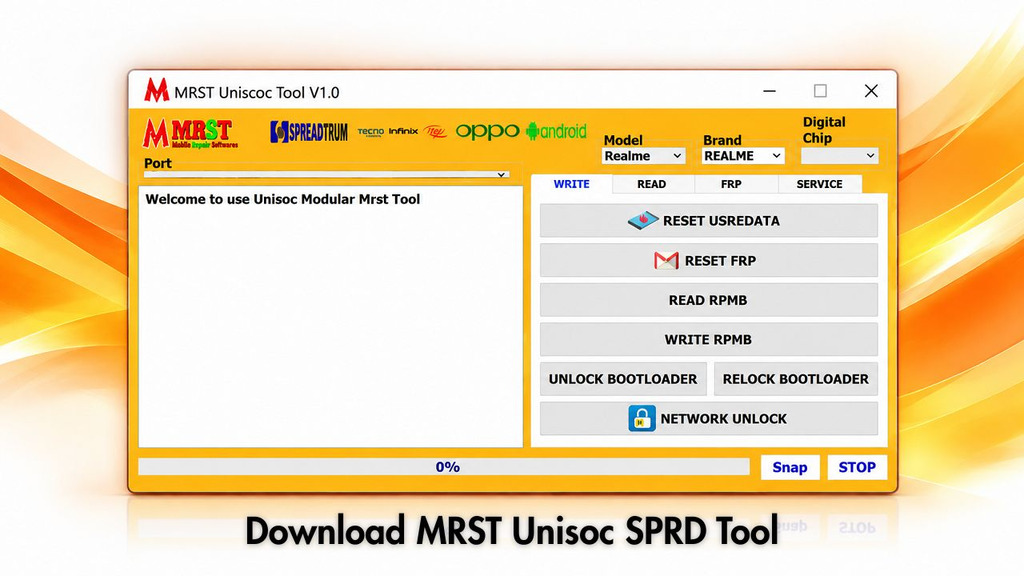Open the SERVICE tab
Viewport: 1024px width, 576px height.
[820, 184]
